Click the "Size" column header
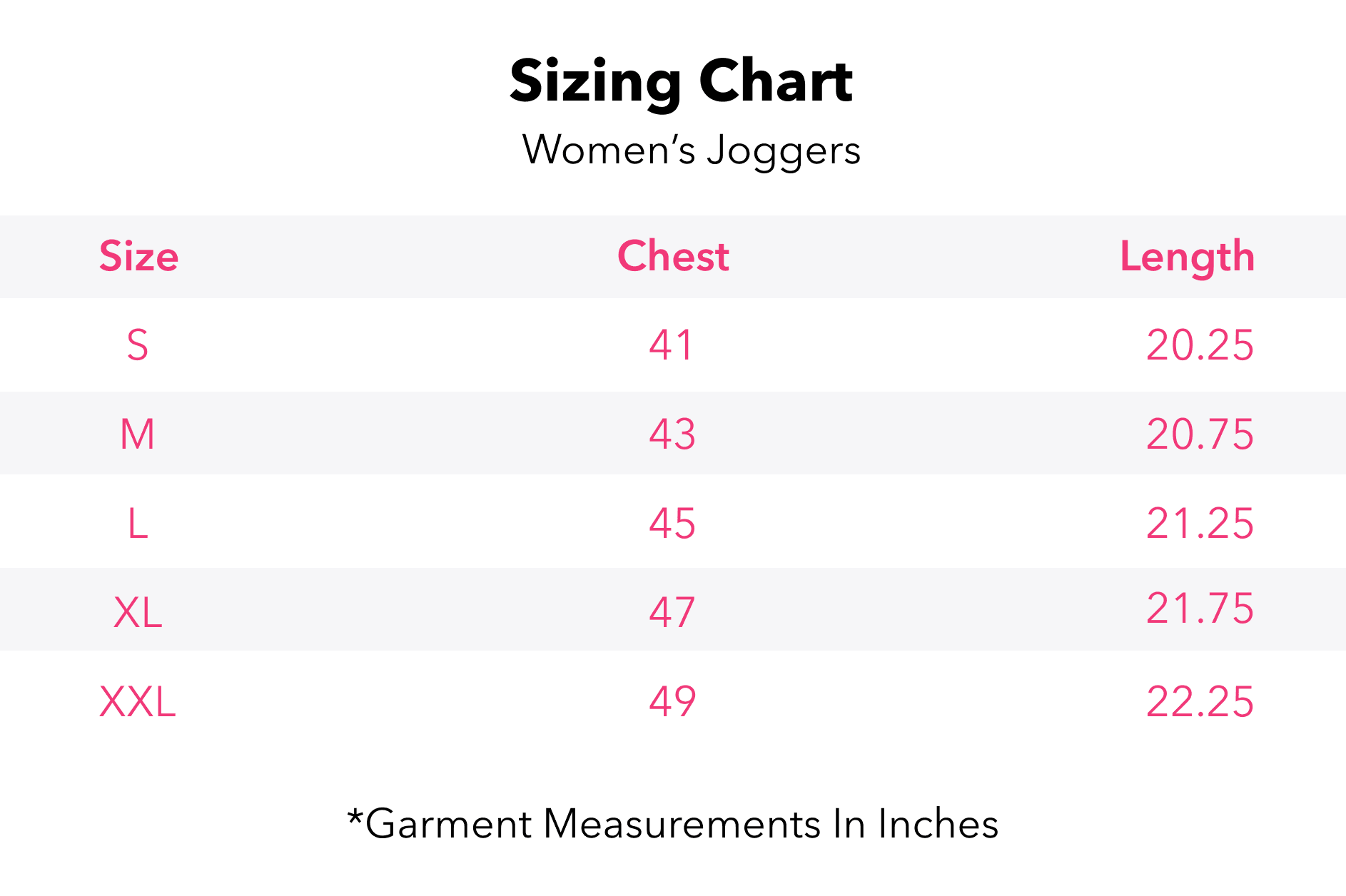The width and height of the screenshot is (1346, 896). [138, 256]
